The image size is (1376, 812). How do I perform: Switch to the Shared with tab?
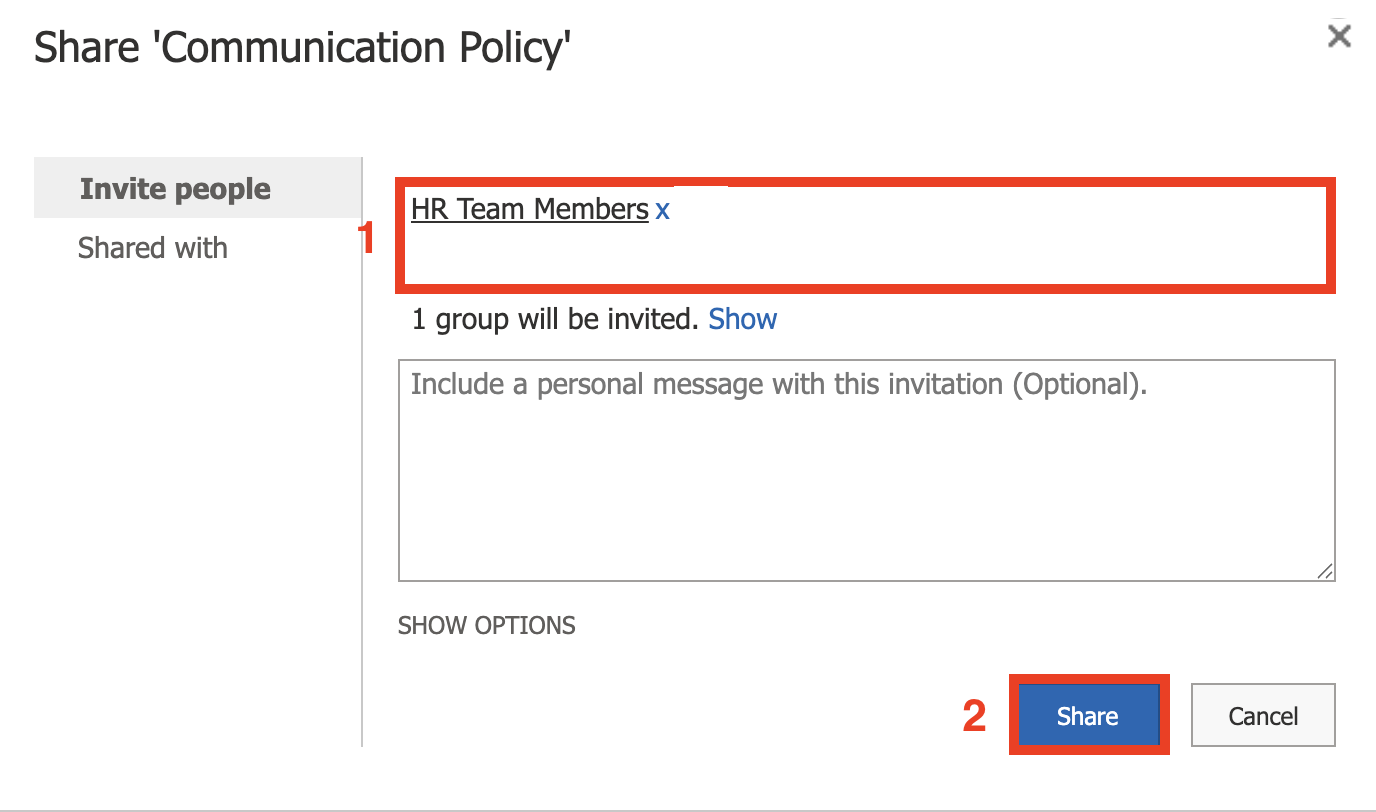152,247
